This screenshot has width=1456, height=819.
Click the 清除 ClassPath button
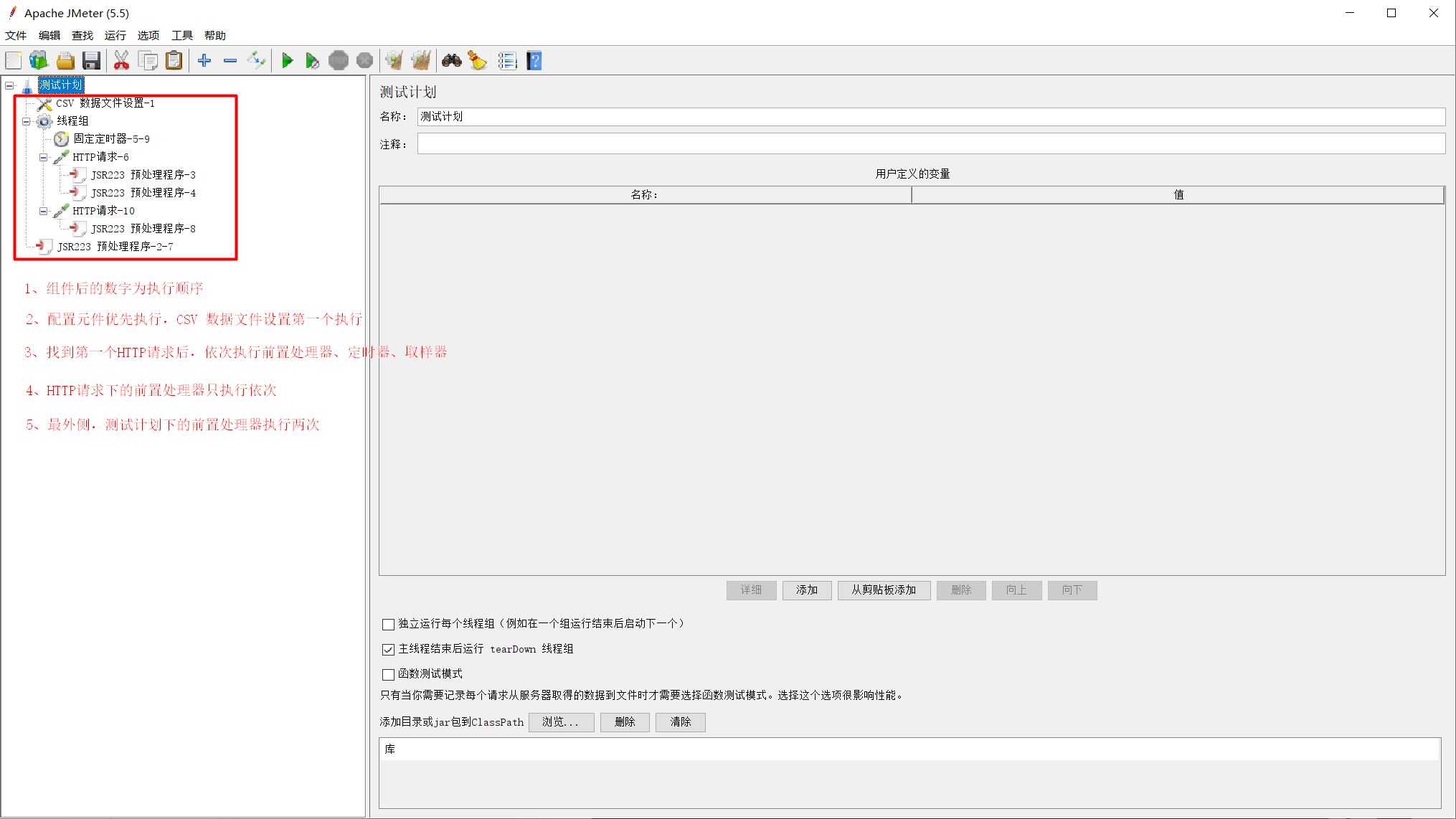pos(681,722)
